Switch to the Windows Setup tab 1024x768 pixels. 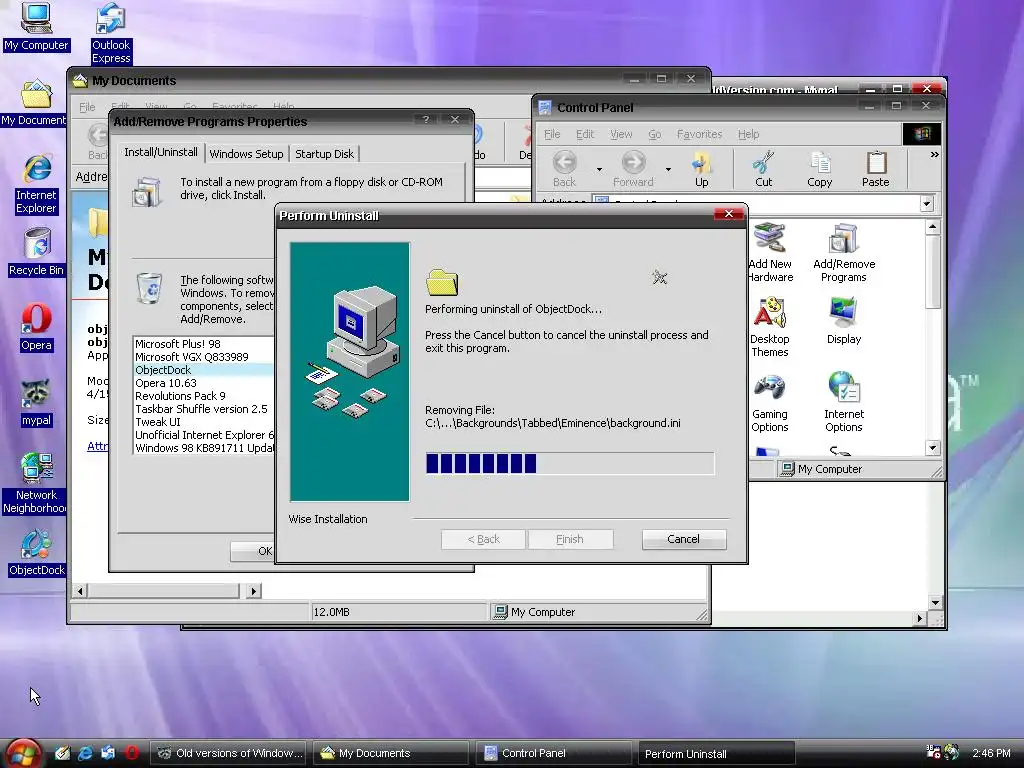(246, 154)
